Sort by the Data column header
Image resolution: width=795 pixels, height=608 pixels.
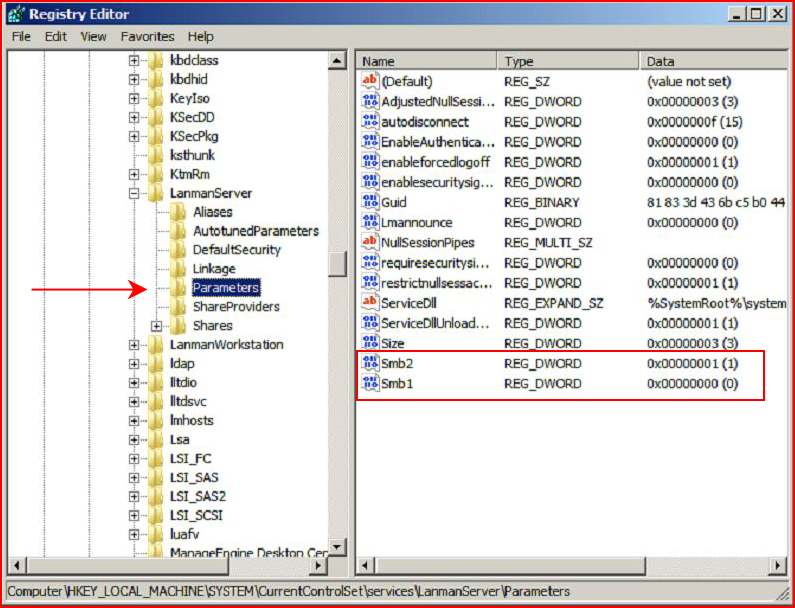[715, 61]
